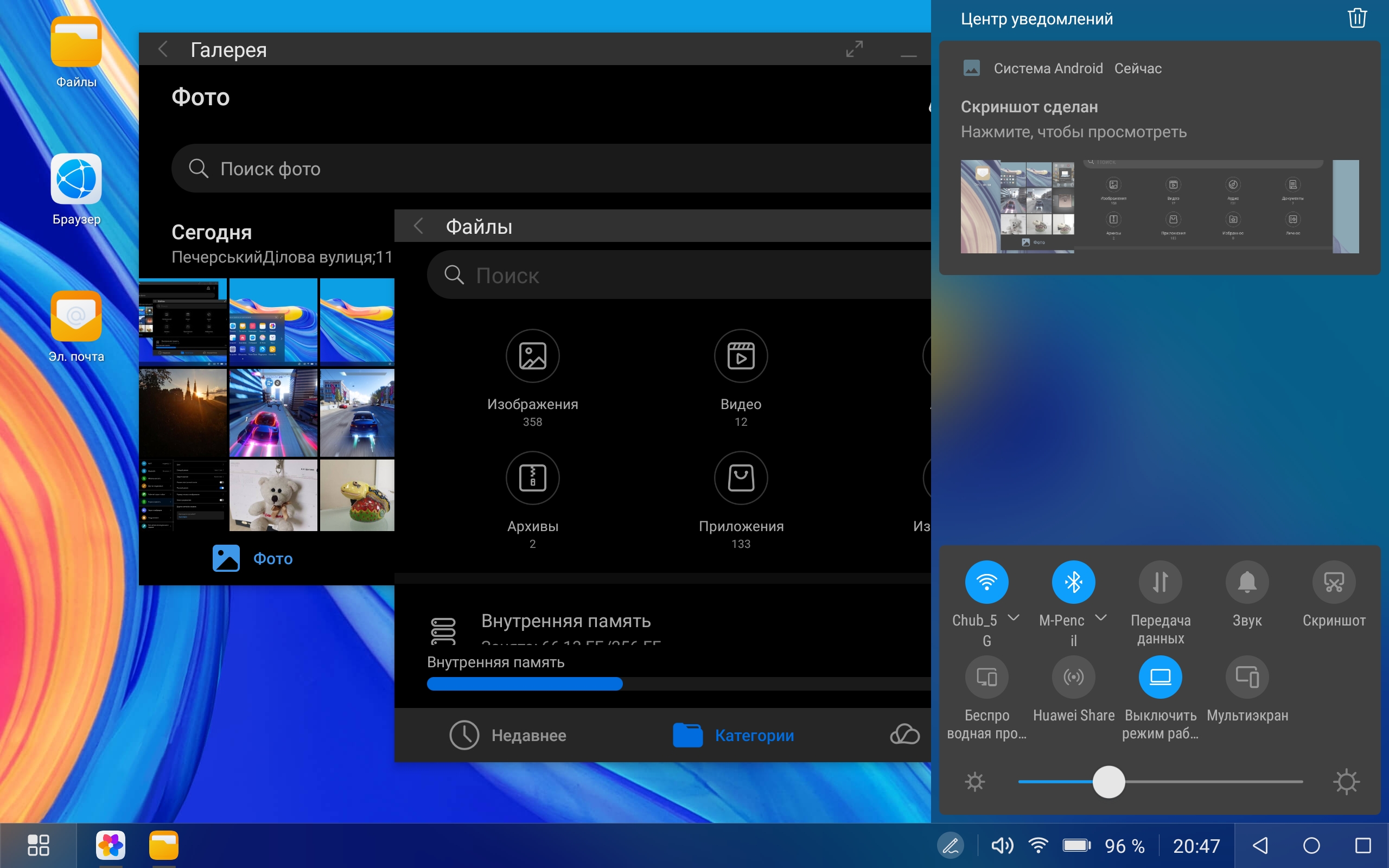
Task: Enable Multi-screen collaboration
Action: pos(1247,677)
